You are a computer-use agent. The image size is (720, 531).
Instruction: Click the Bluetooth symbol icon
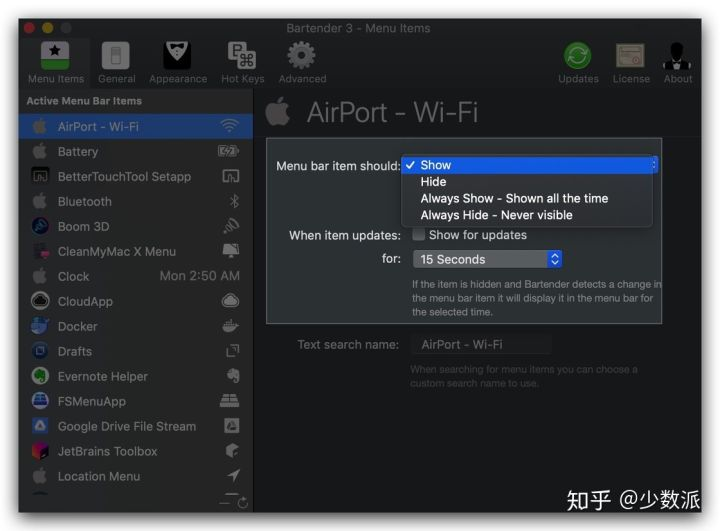[x=234, y=201]
